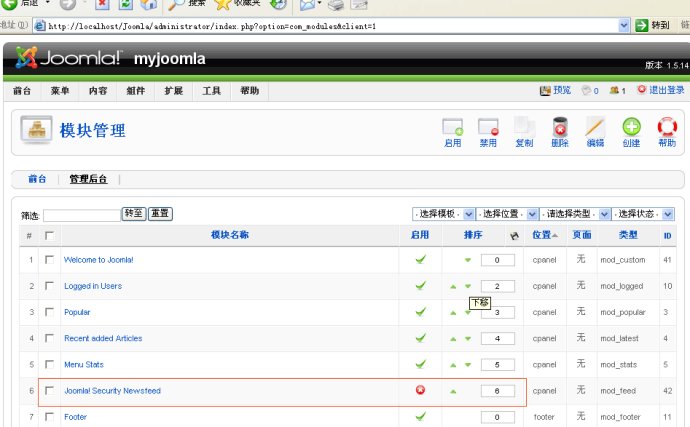Open the Welcome to Joomla! module link

99,260
